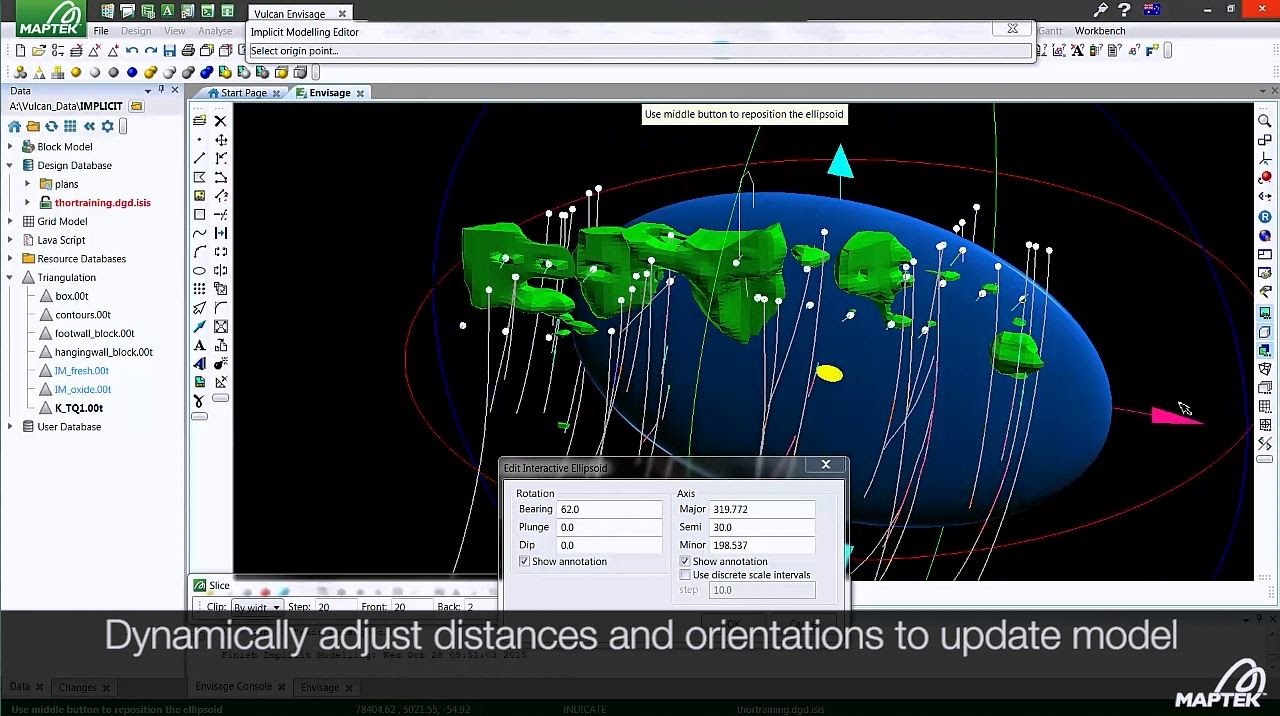This screenshot has width=1280, height=716.
Task: Click the Print icon in toolbar
Action: click(x=188, y=51)
